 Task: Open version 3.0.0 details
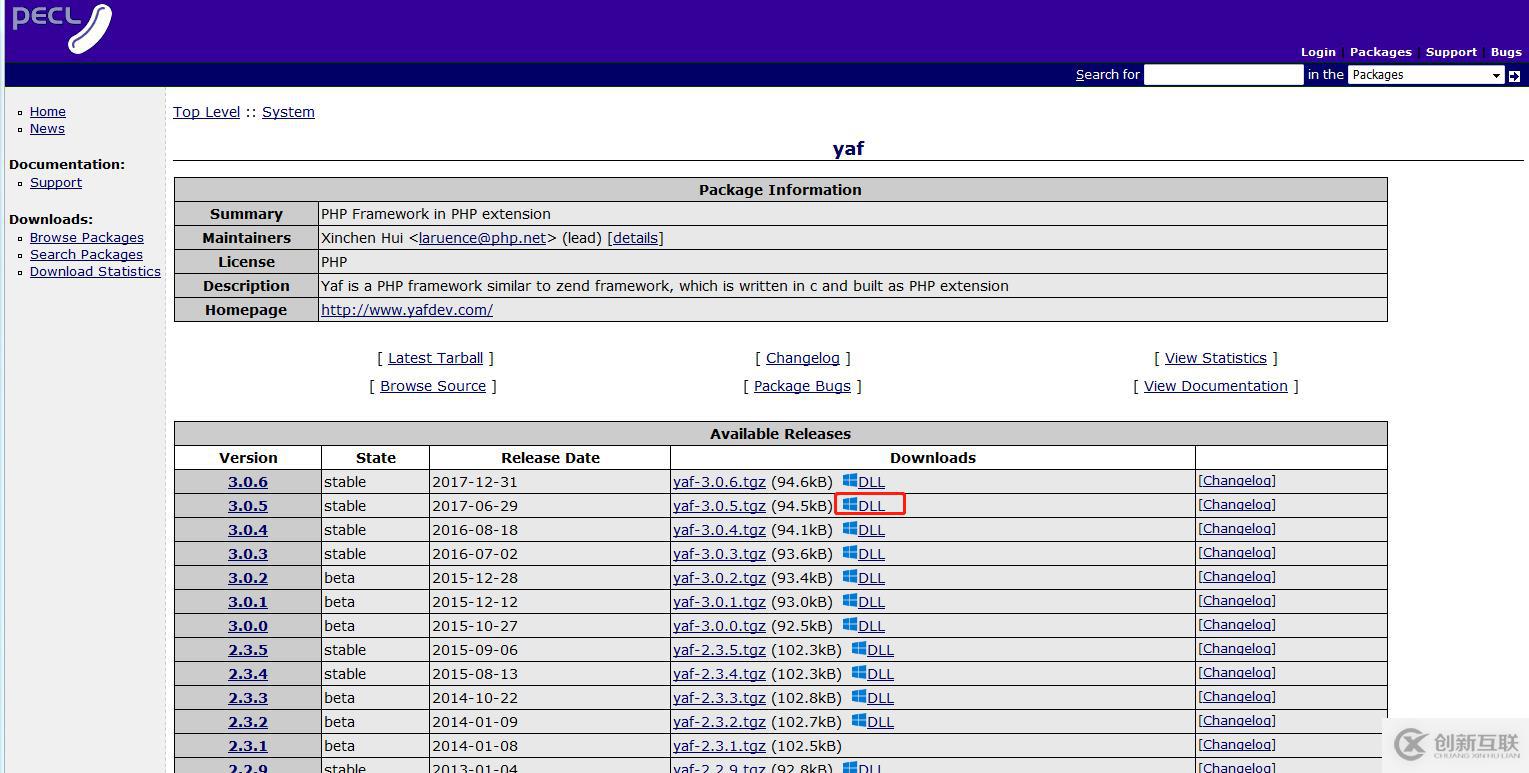(248, 626)
